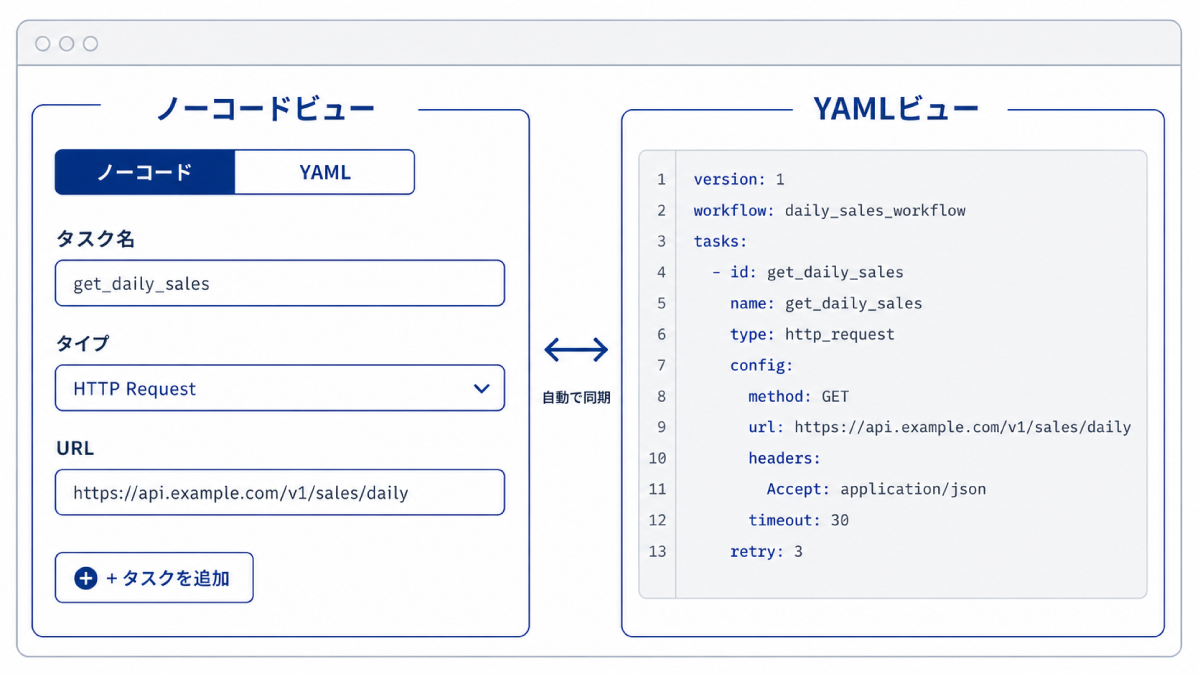Viewport: 1200px width, 675px height.
Task: Click the 'workflow: daily_sales_workflow' line
Action: (x=830, y=211)
